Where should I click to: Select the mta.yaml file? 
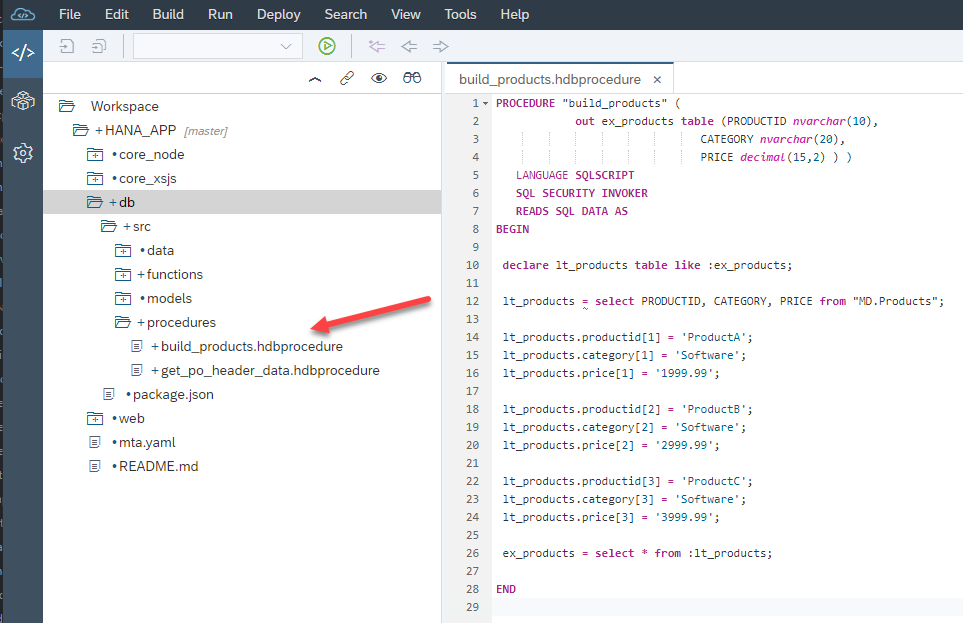point(147,442)
